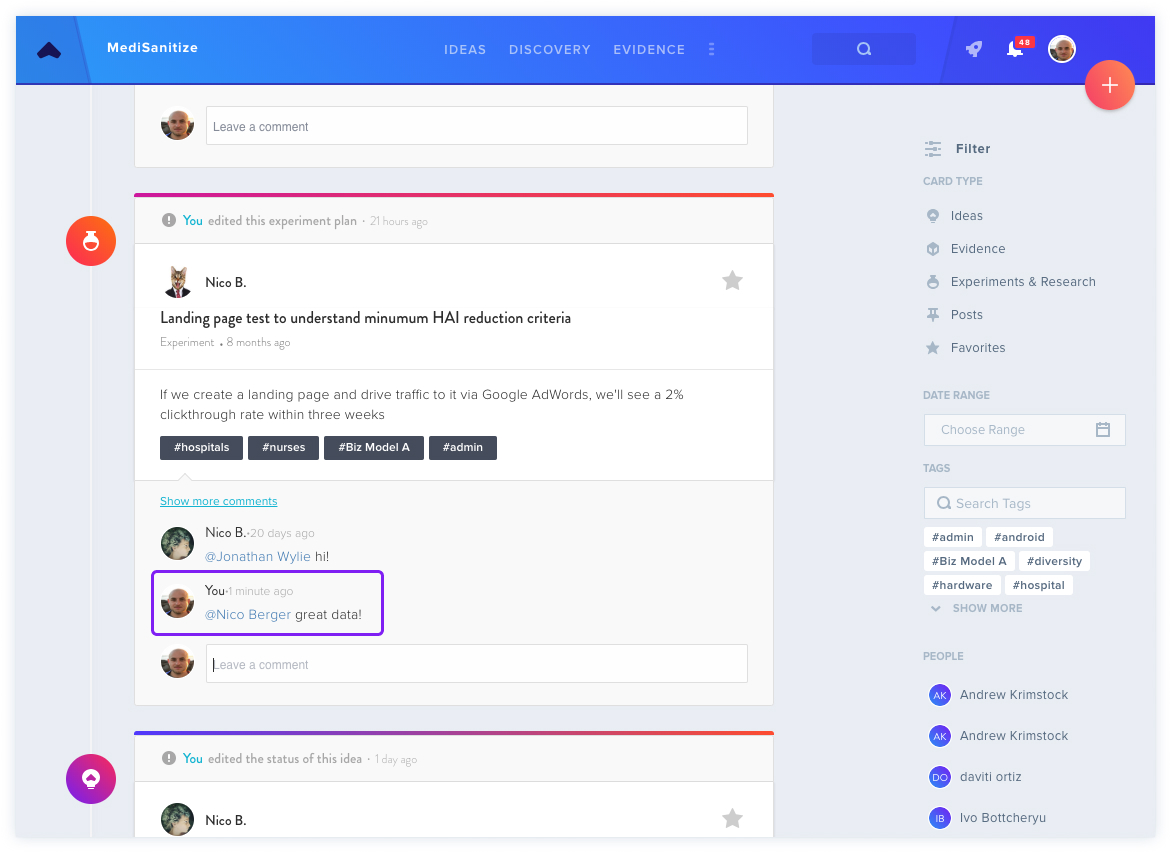Click 'You' link on experiment plan edit

click(x=193, y=220)
